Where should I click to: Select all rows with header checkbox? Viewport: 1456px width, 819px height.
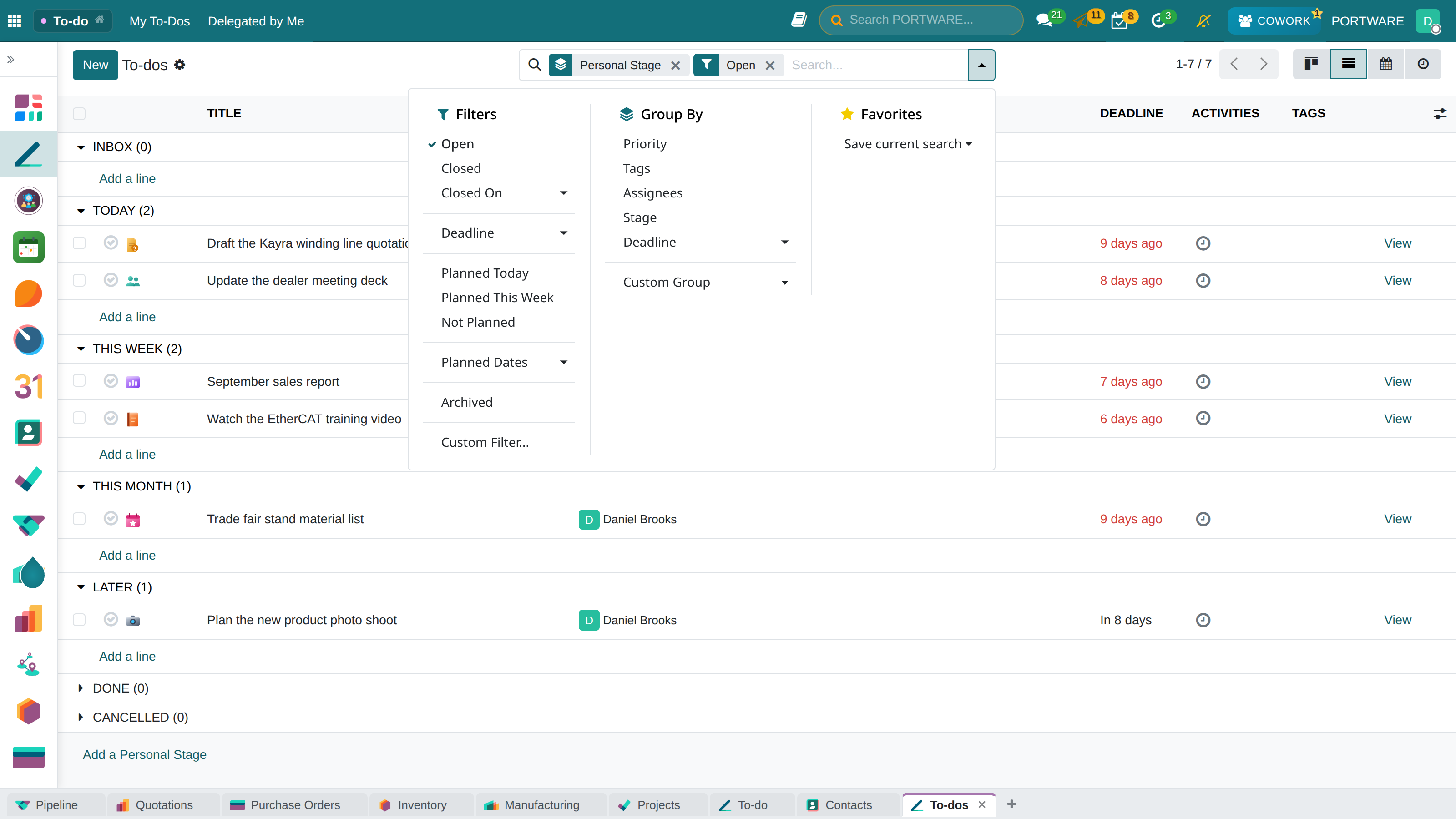click(79, 114)
